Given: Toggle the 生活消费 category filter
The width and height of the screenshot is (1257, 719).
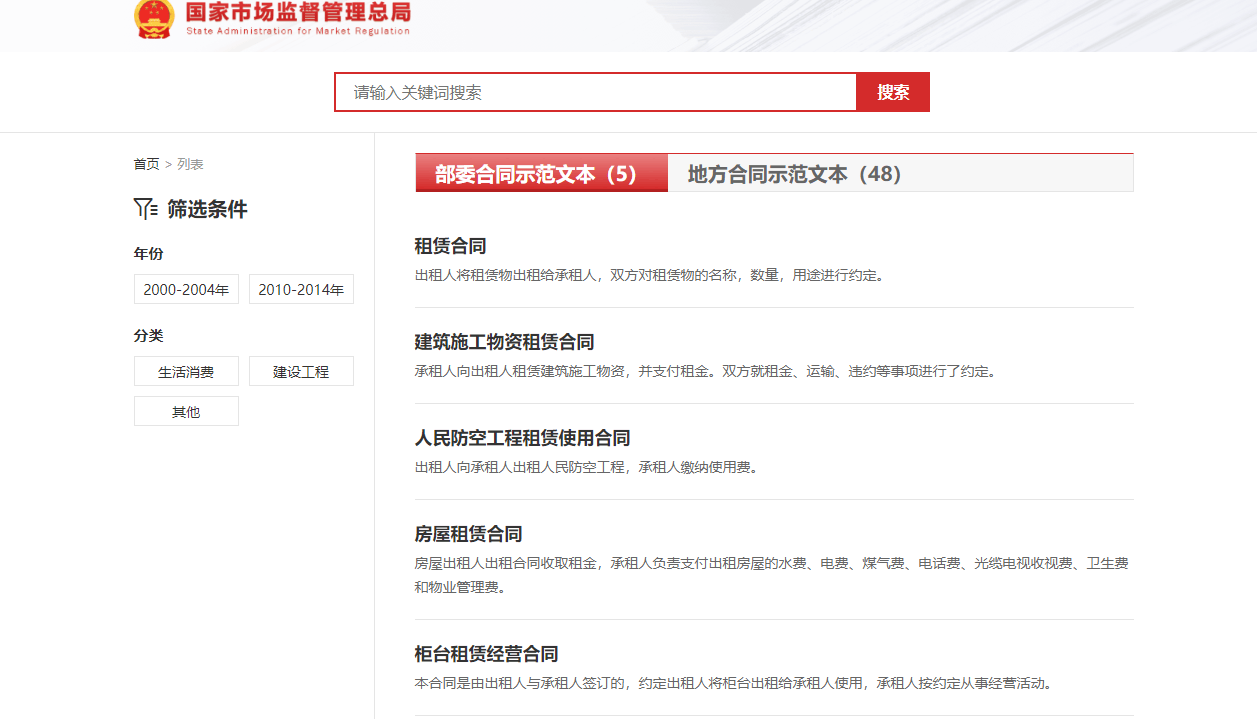Looking at the screenshot, I should 186,372.
